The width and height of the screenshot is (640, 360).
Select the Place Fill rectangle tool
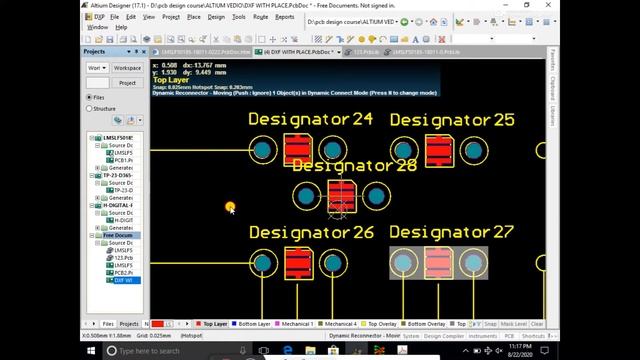[393, 40]
